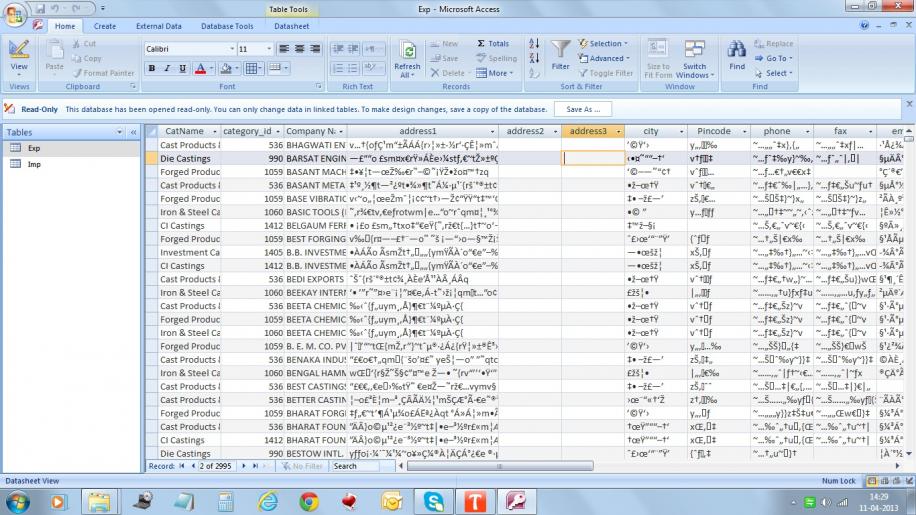Center align text
Screen dimensions: 916x515
(x=299, y=48)
